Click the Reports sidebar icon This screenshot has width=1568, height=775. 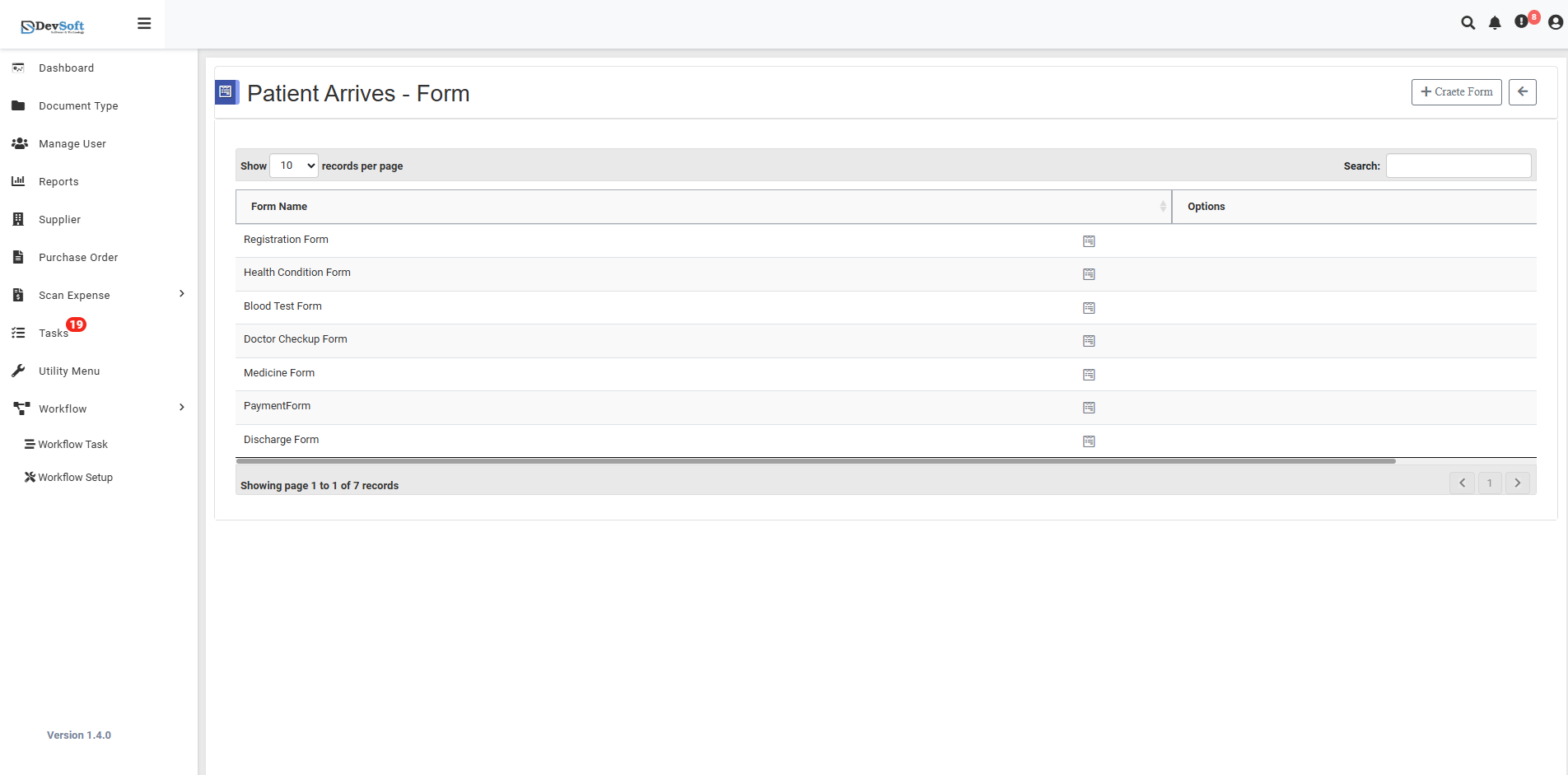pos(18,181)
